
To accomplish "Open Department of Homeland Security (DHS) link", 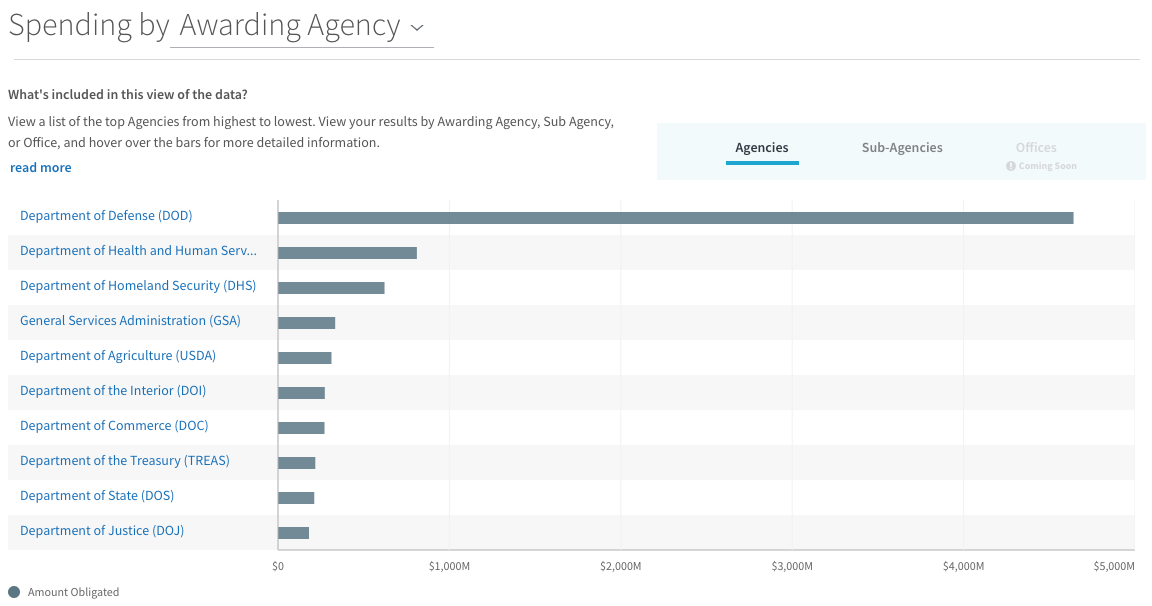I will [138, 286].
